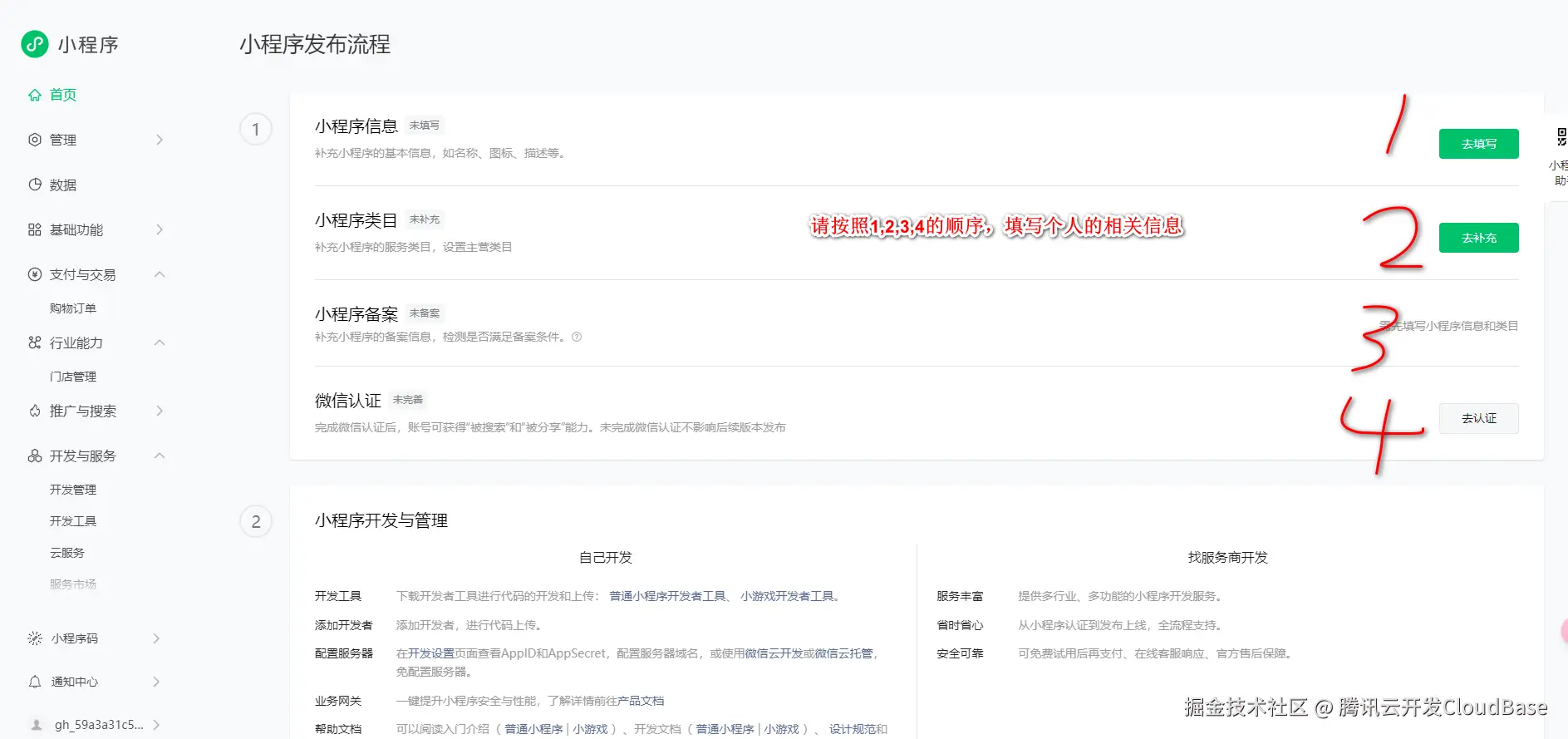
Task: Click the home icon beside 首页
Action: 35,95
